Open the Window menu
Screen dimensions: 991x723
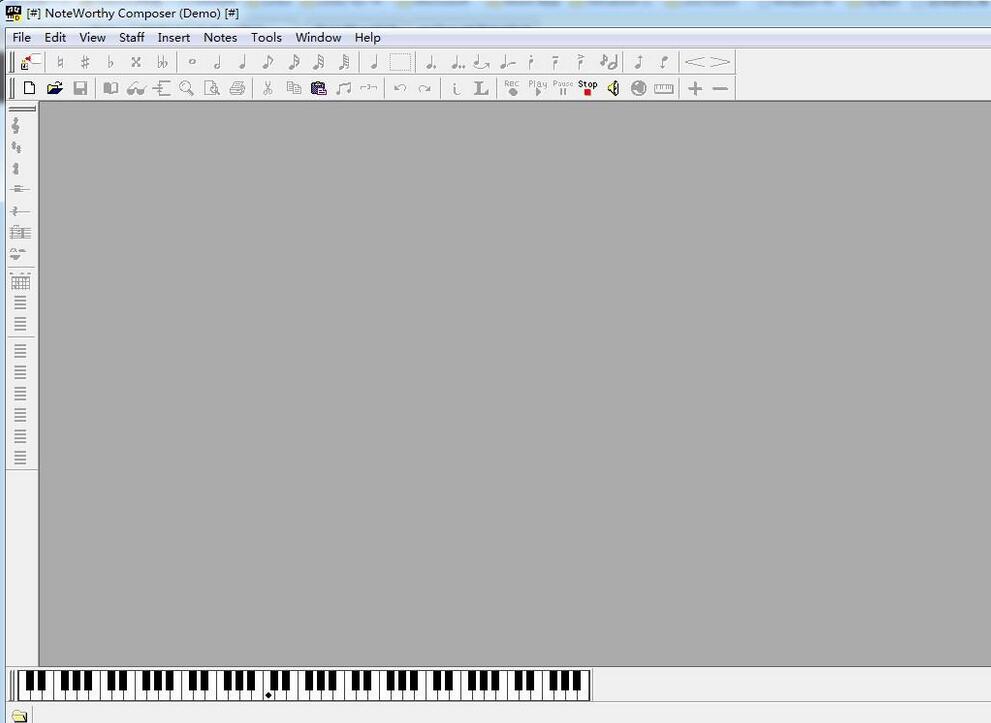[318, 37]
